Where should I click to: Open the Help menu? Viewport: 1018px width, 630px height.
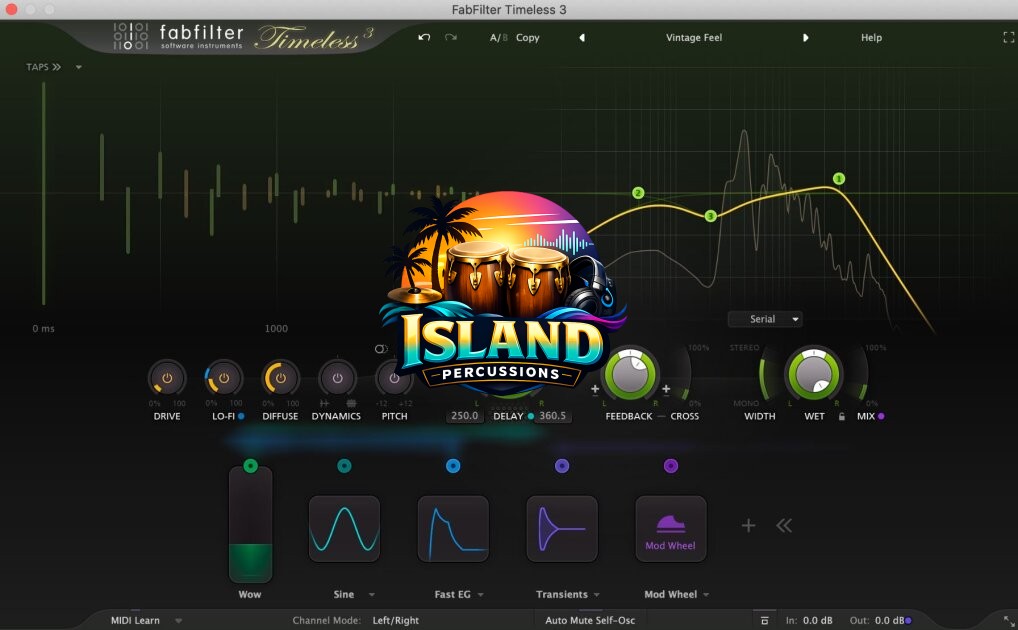pos(871,38)
